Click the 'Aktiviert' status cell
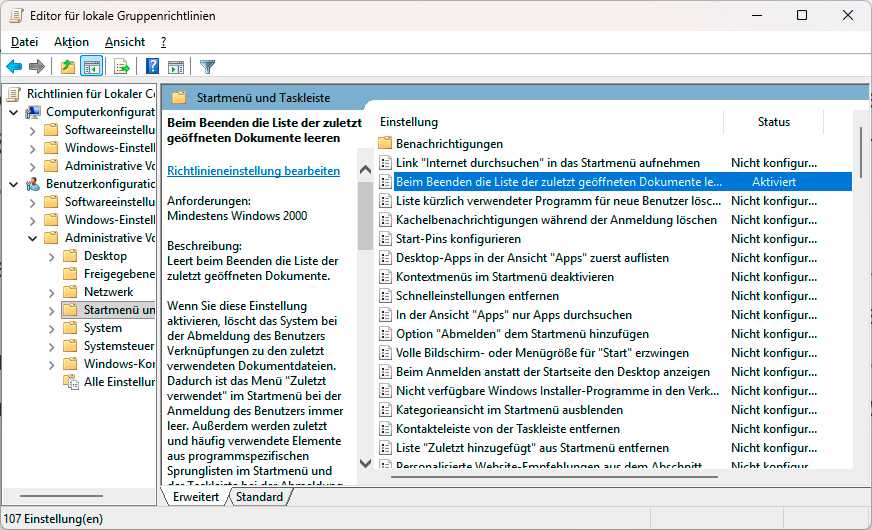Screen dimensions: 872x530 pyautogui.click(x=774, y=182)
